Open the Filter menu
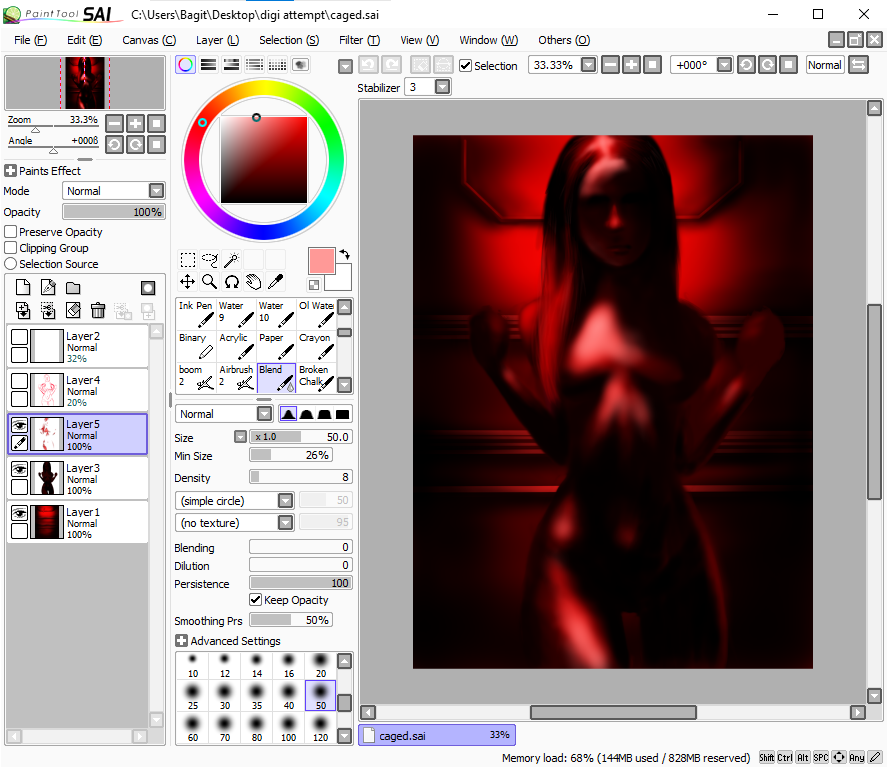Viewport: 888px width, 768px height. pyautogui.click(x=359, y=40)
